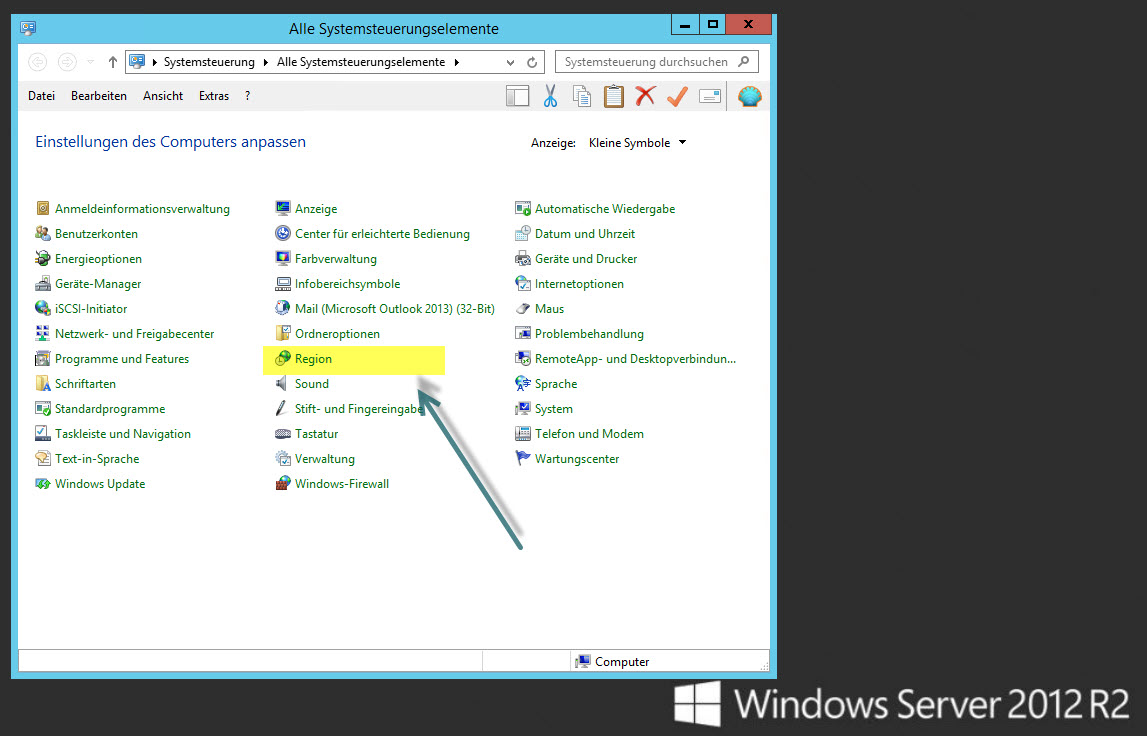Open Verwaltung link
1147x736 pixels.
tap(325, 459)
